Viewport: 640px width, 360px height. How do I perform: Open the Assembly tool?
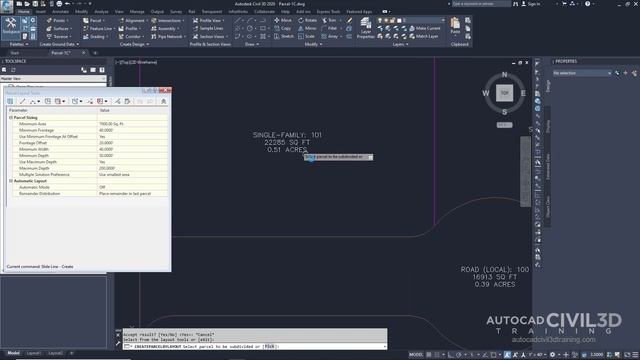click(x=164, y=29)
